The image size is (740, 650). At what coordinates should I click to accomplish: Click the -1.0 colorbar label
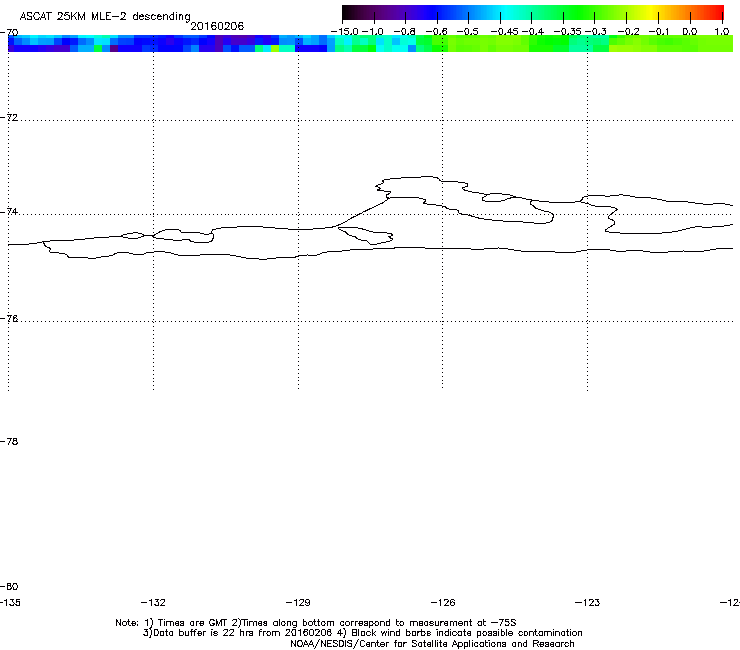tap(373, 32)
